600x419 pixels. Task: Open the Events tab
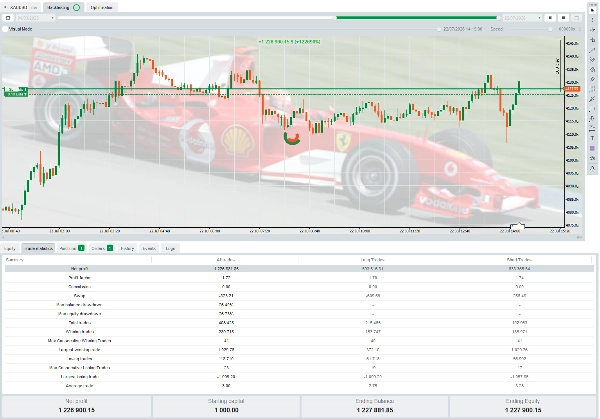149,248
